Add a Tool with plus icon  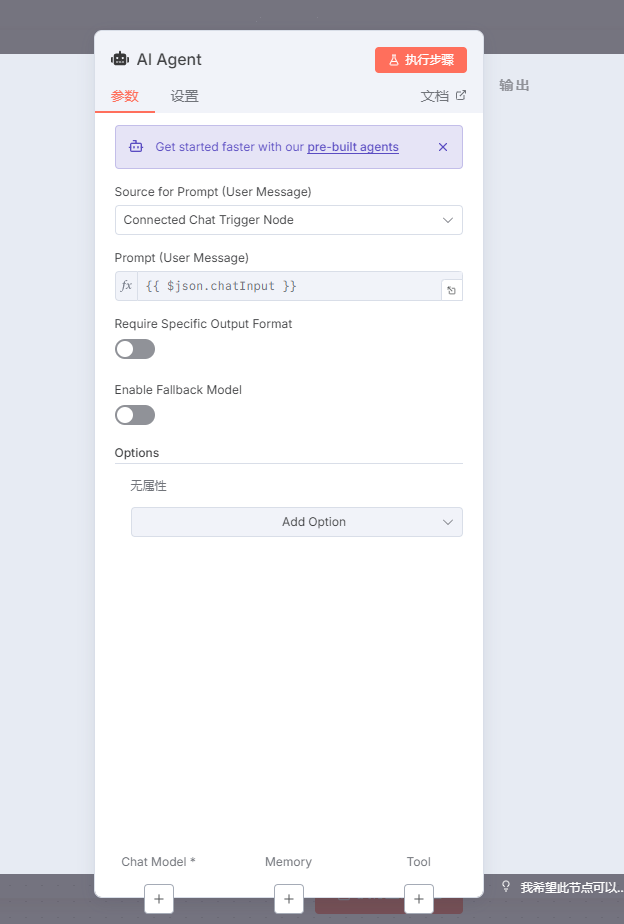pos(419,899)
